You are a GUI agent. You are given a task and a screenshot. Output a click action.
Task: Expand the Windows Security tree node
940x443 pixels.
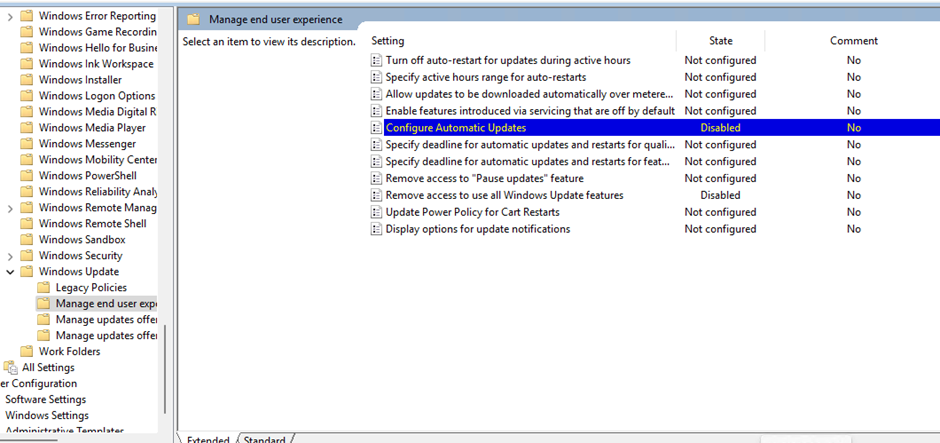(x=10, y=256)
